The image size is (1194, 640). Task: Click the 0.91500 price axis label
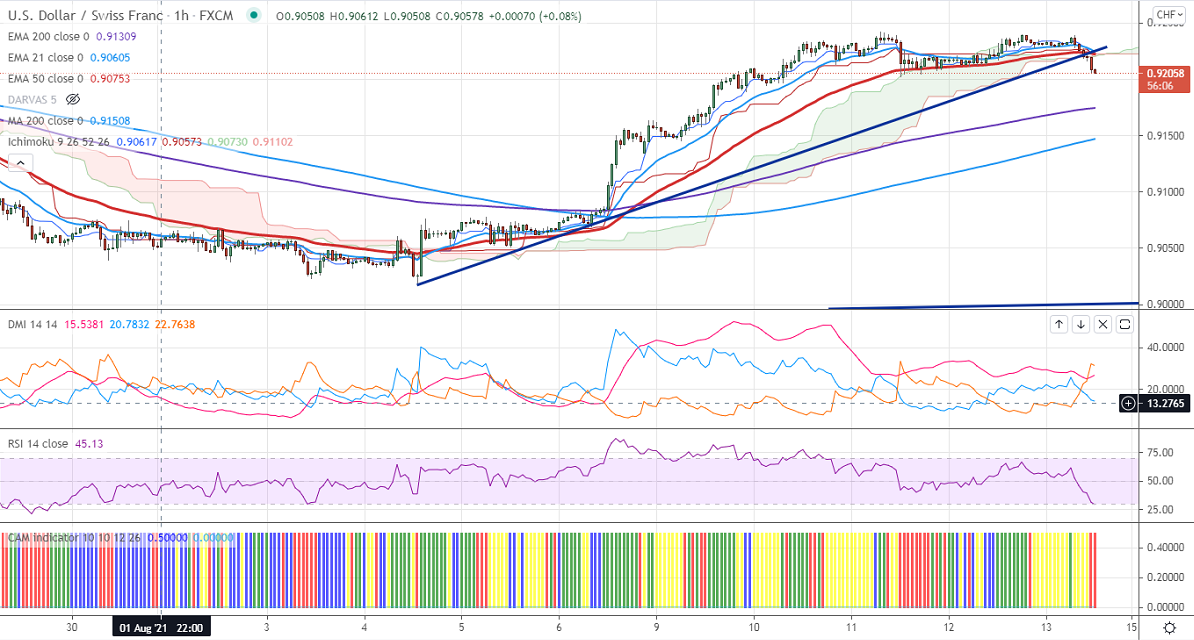pos(1165,136)
